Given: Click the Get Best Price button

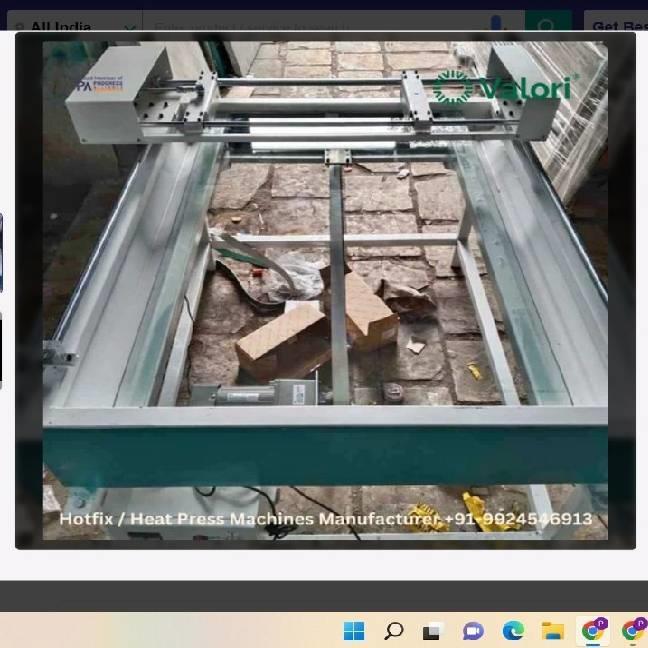Looking at the screenshot, I should tap(618, 27).
